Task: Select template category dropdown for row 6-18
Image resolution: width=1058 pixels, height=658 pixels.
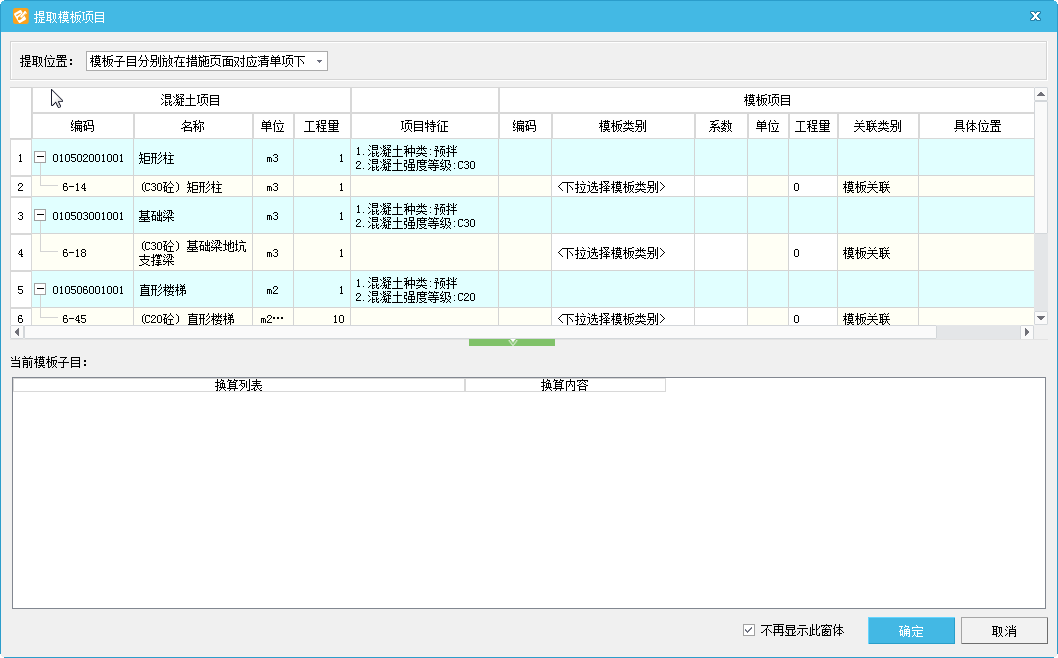Action: (622, 253)
